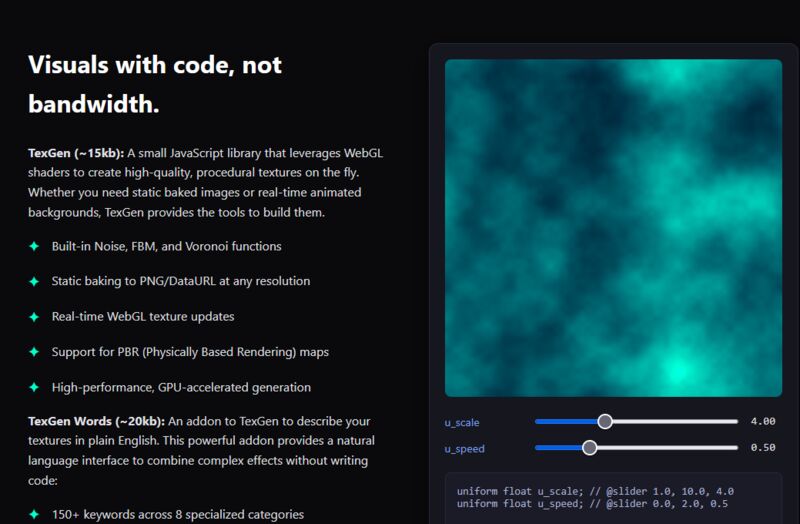
Task: Click the bold 'TexGen (~15kb):' text
Action: point(76,153)
